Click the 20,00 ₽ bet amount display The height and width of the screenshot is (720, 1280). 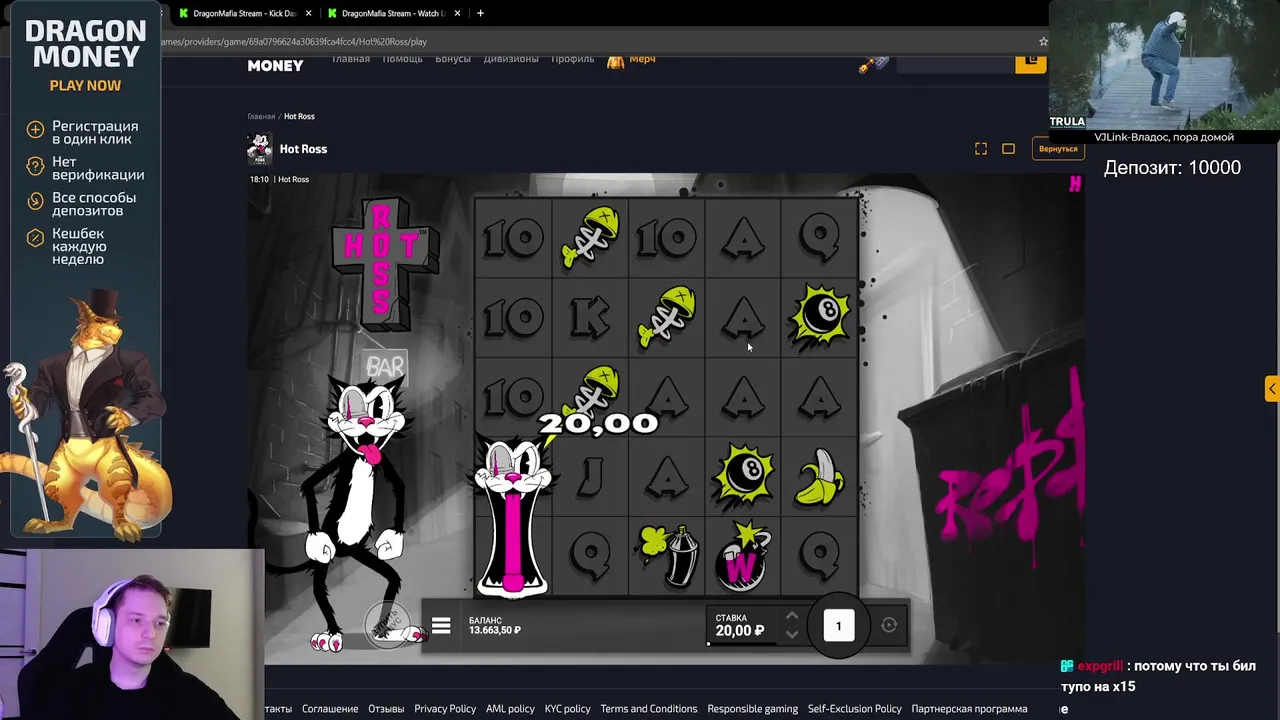pyautogui.click(x=740, y=625)
